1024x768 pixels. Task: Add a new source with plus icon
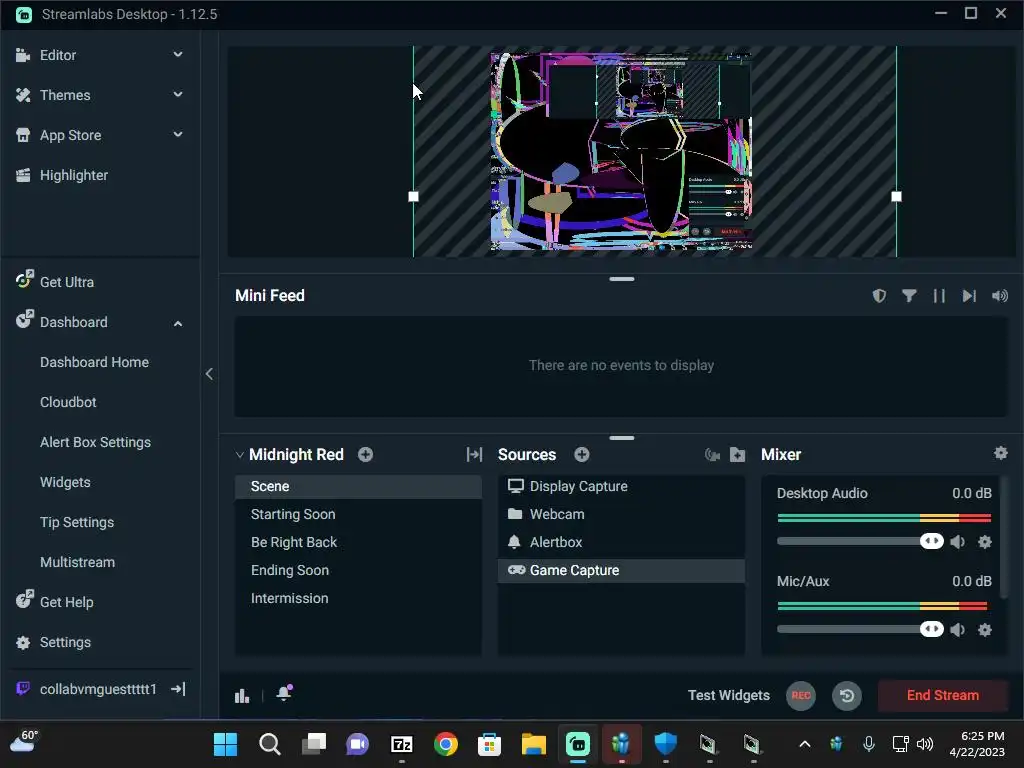coord(582,455)
